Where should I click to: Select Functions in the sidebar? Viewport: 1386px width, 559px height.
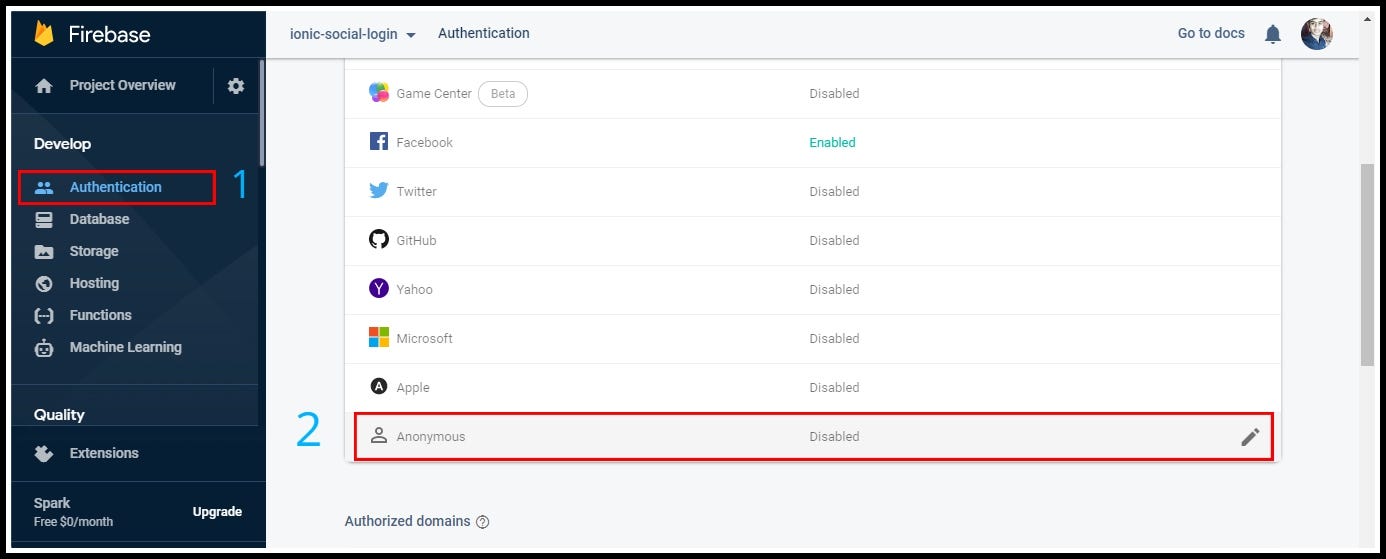coord(100,315)
